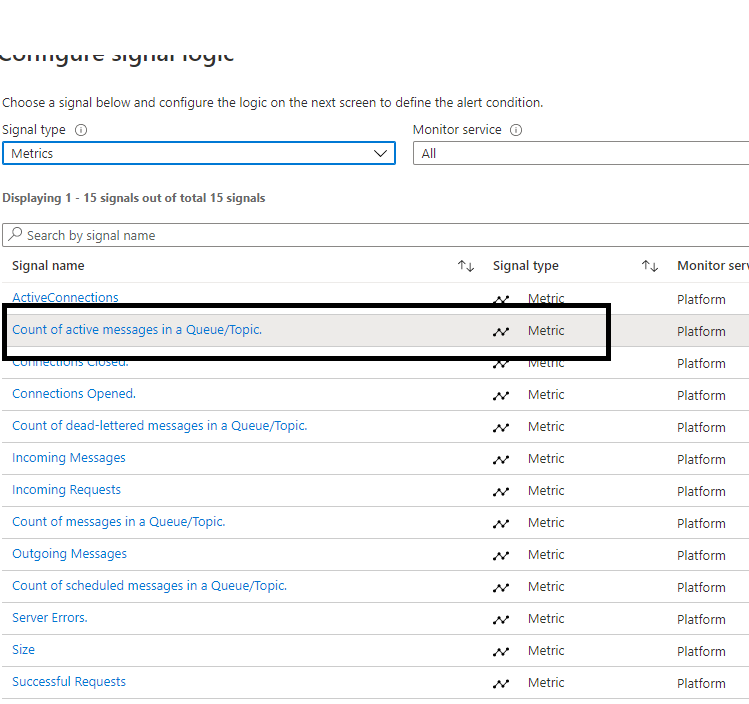Click metric chart icon in Size row
Image resolution: width=749 pixels, height=704 pixels.
pos(501,651)
